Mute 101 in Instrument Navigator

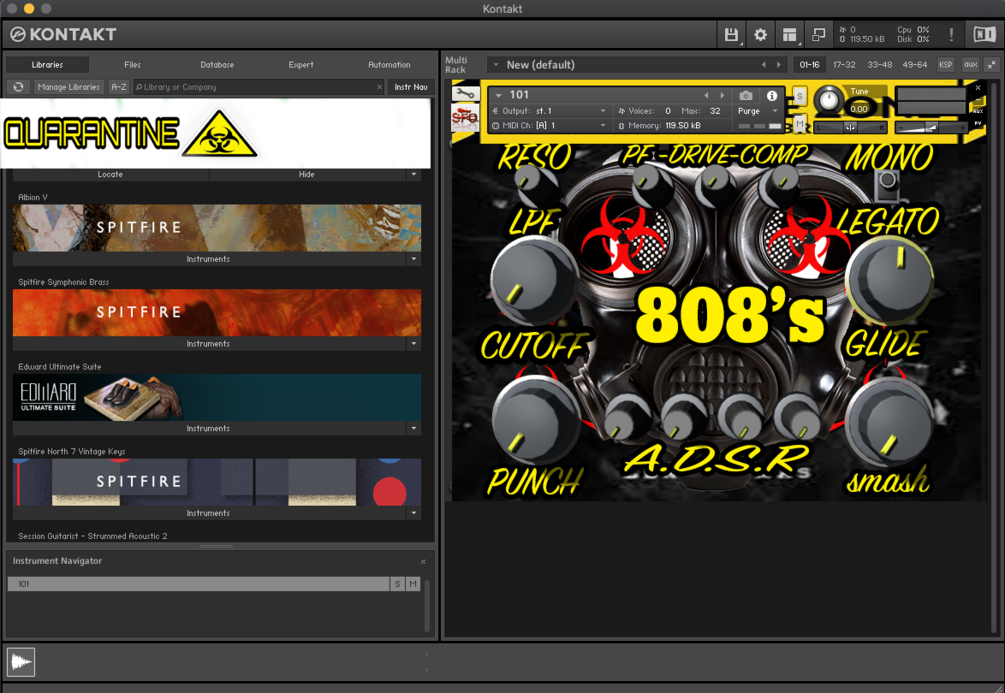(413, 584)
